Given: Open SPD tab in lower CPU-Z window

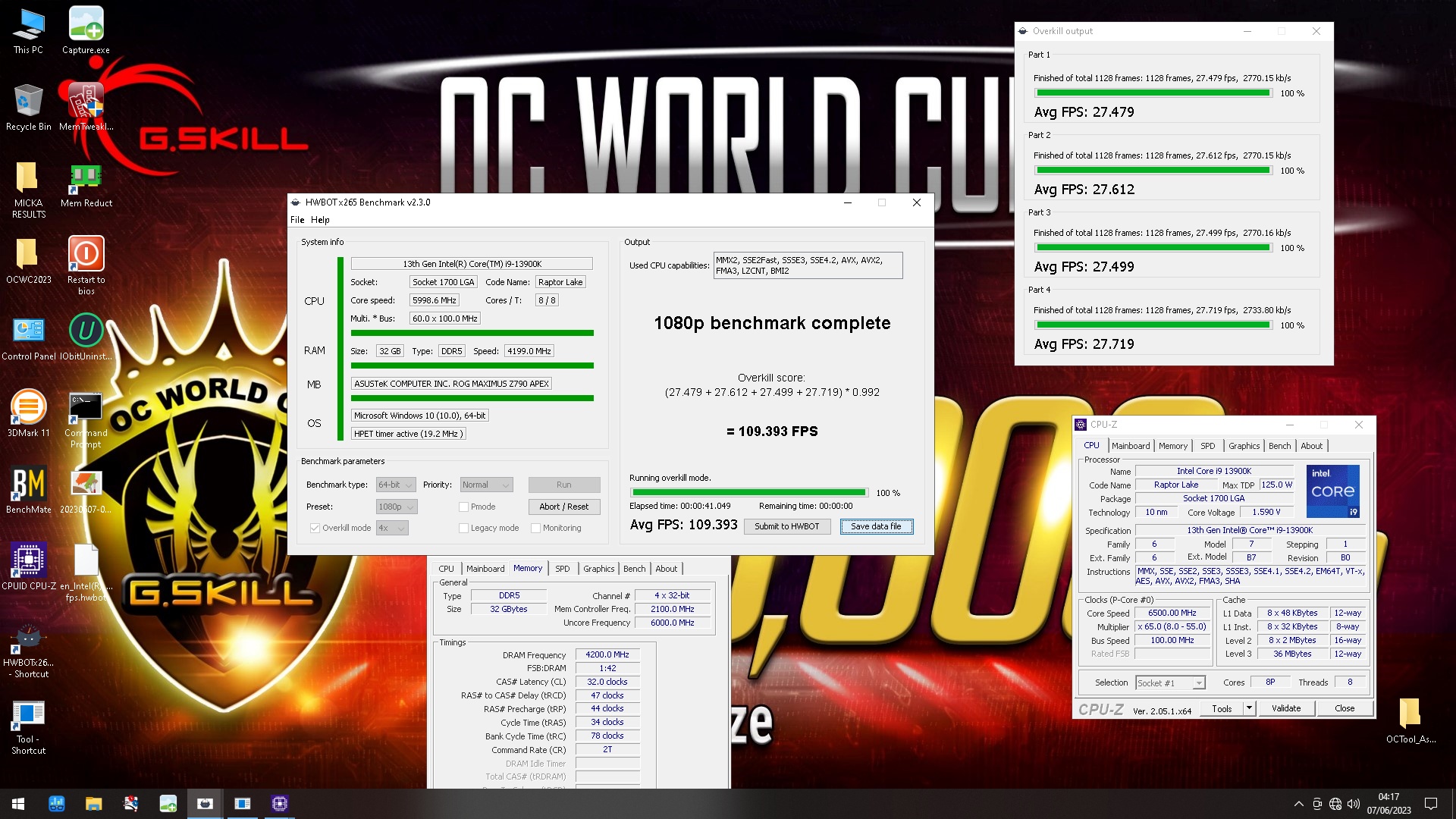Looking at the screenshot, I should coord(562,569).
